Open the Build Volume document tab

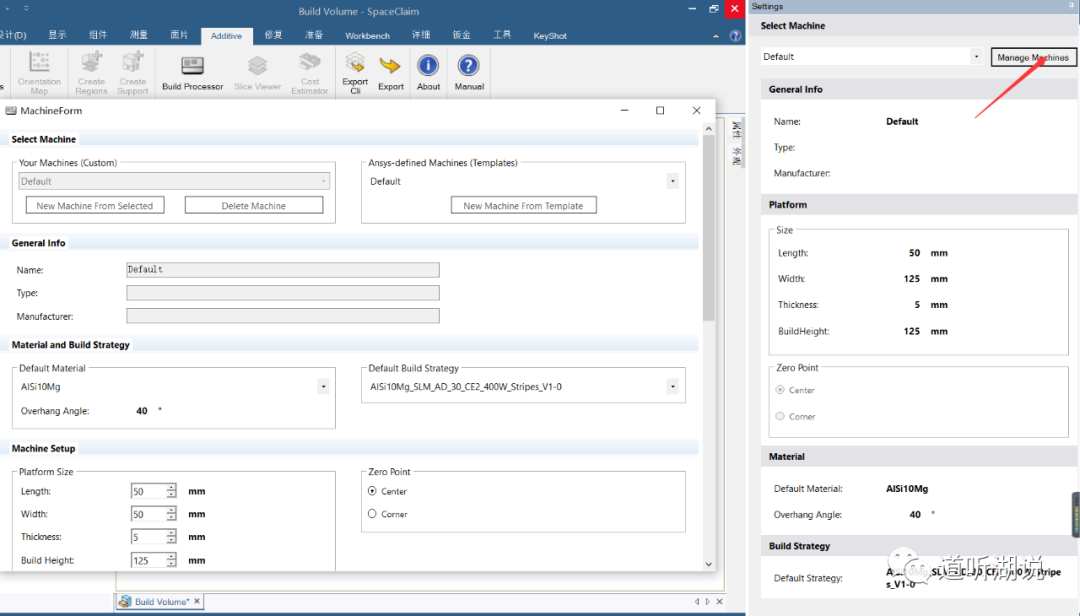161,602
